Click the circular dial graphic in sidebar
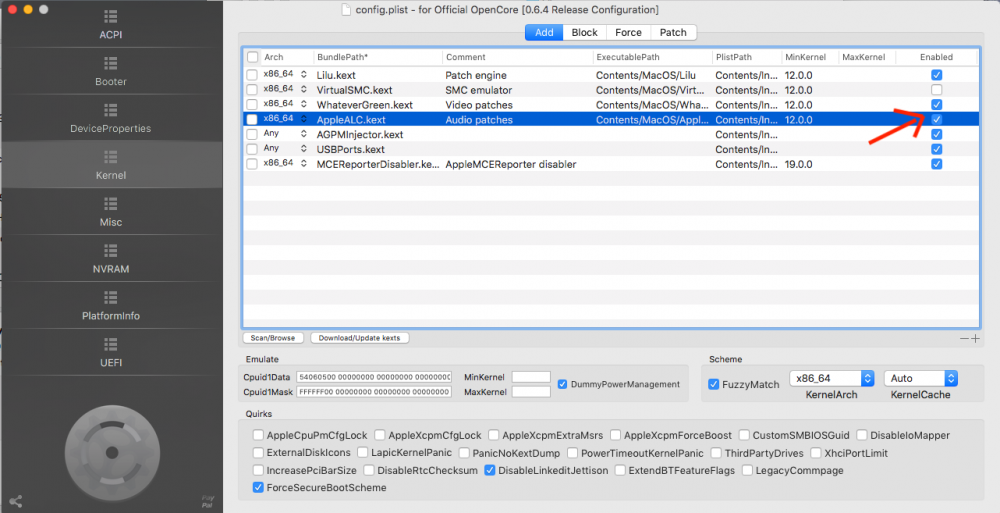 (112, 452)
